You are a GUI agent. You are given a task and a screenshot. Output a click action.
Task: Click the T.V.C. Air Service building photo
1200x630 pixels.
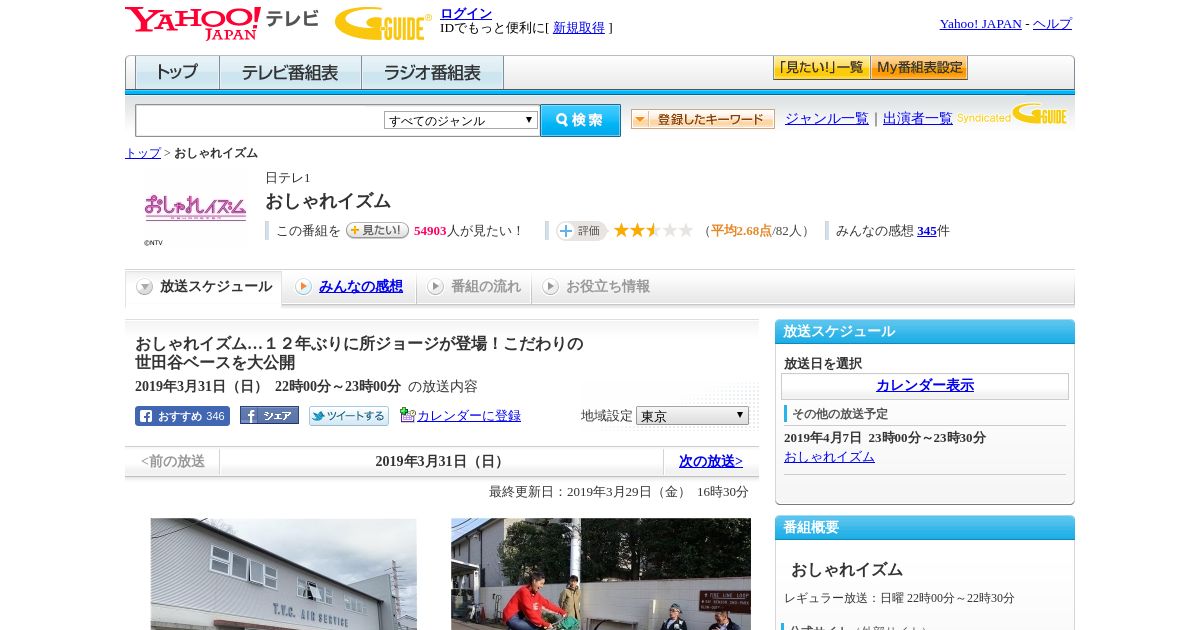(x=284, y=574)
